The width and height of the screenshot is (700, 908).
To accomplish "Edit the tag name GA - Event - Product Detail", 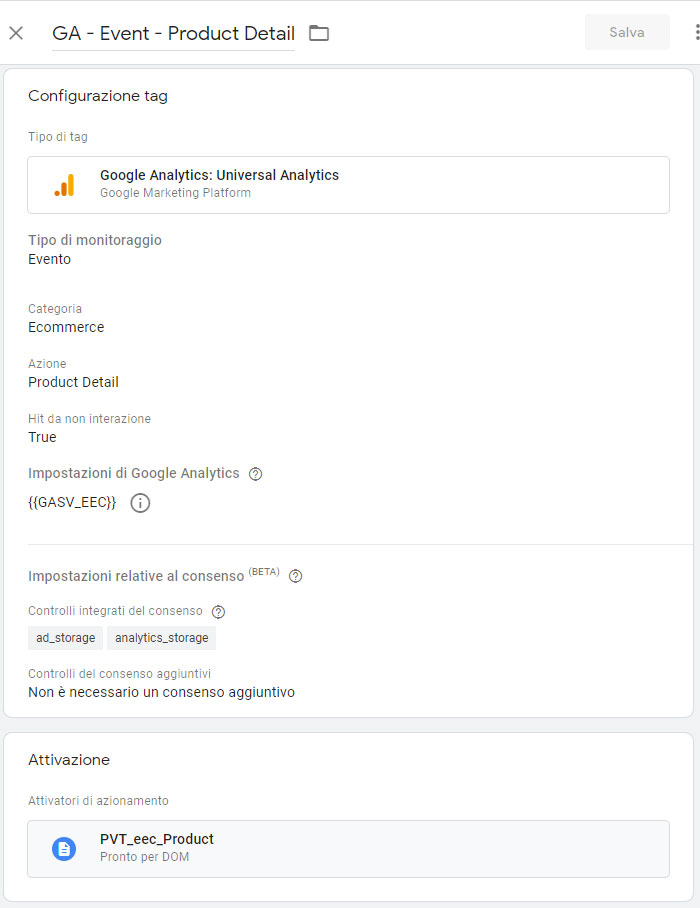I will 174,34.
